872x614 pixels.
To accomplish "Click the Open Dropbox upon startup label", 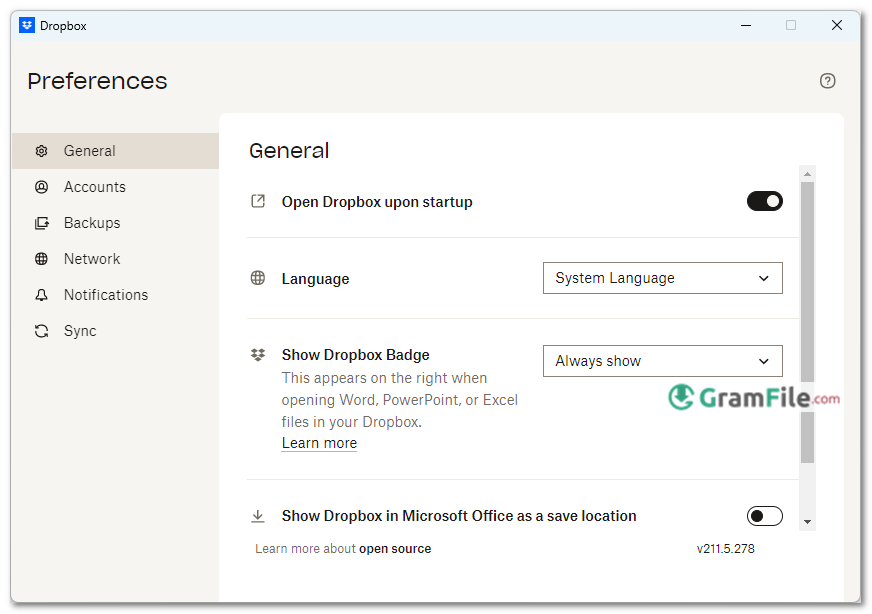I will tap(377, 202).
